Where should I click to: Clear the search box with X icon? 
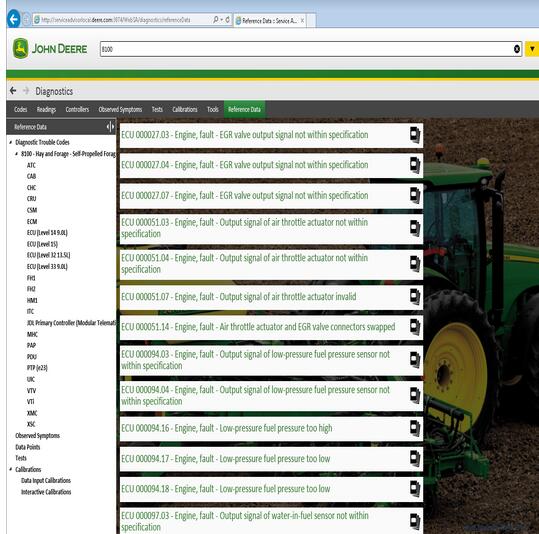click(516, 49)
